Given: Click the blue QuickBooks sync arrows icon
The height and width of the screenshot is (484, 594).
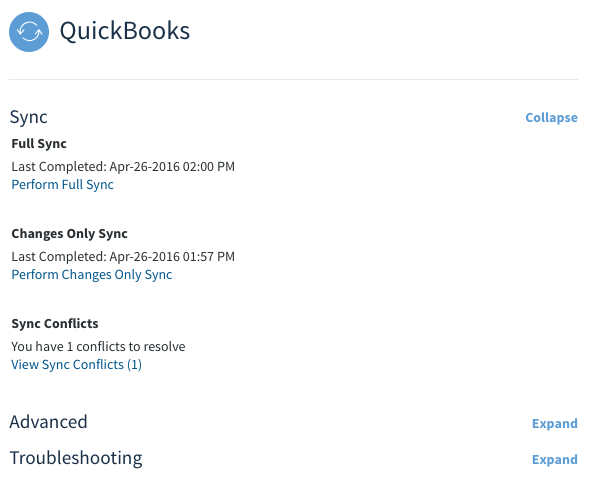Looking at the screenshot, I should point(29,32).
